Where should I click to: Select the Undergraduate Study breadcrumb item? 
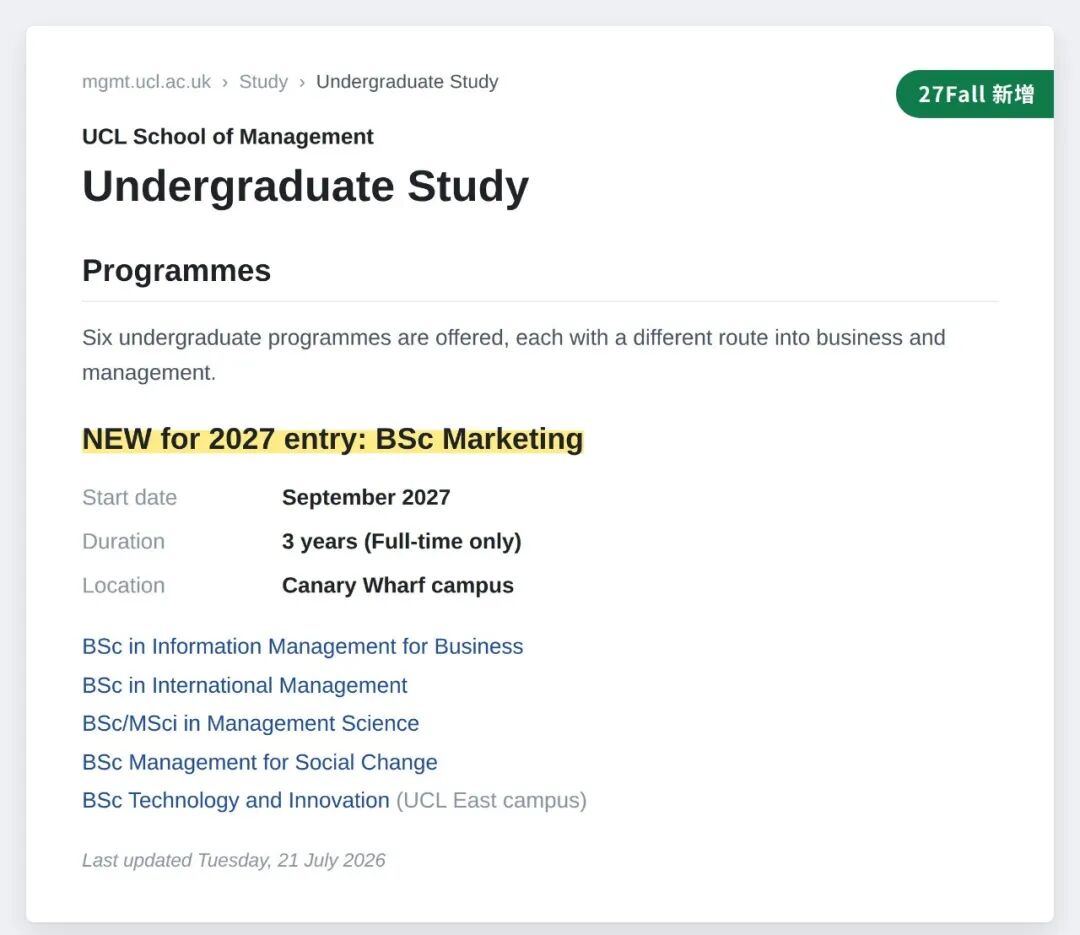click(407, 82)
